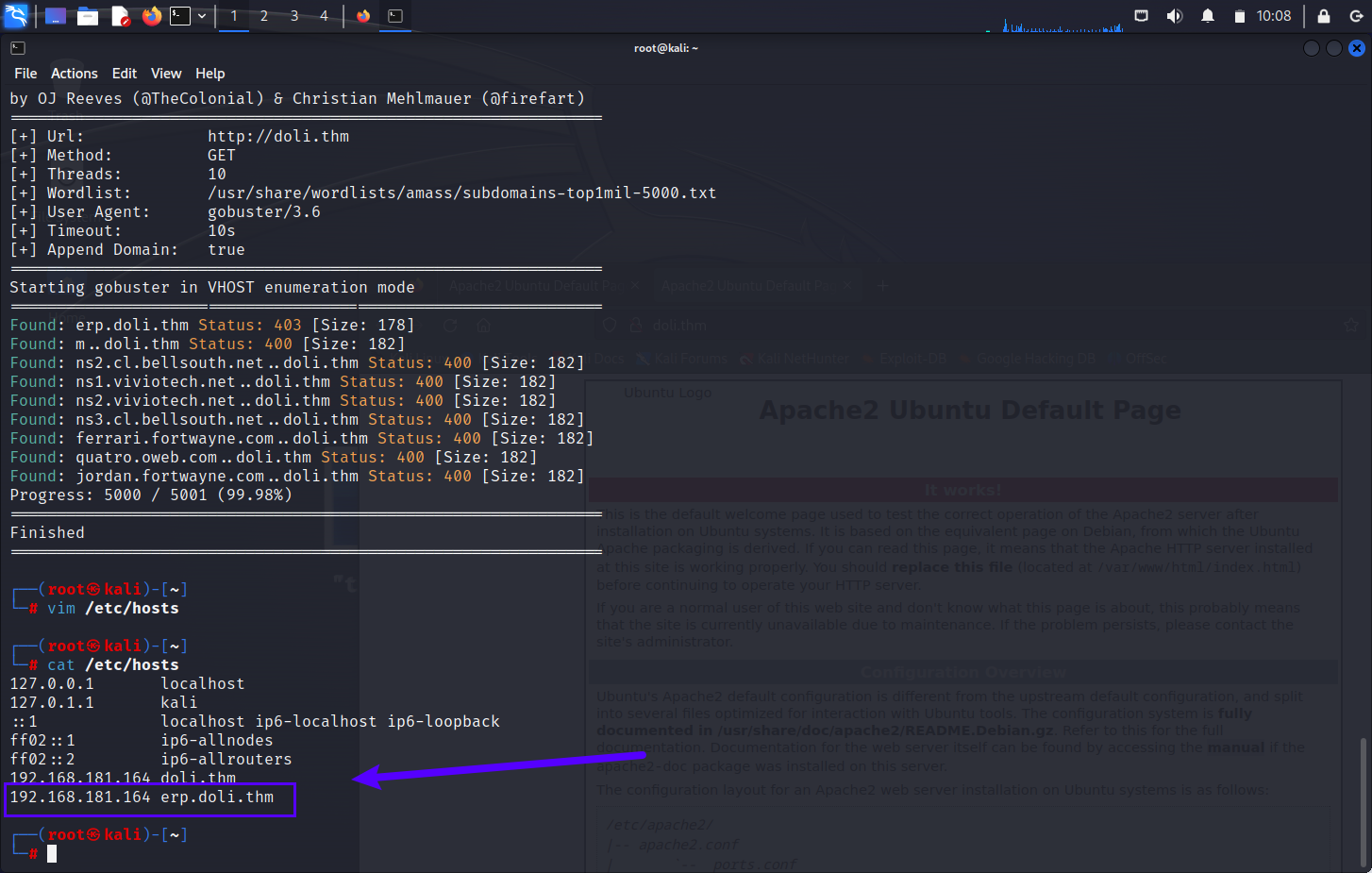1372x873 pixels.
Task: Switch to workspace 1
Action: (x=234, y=16)
